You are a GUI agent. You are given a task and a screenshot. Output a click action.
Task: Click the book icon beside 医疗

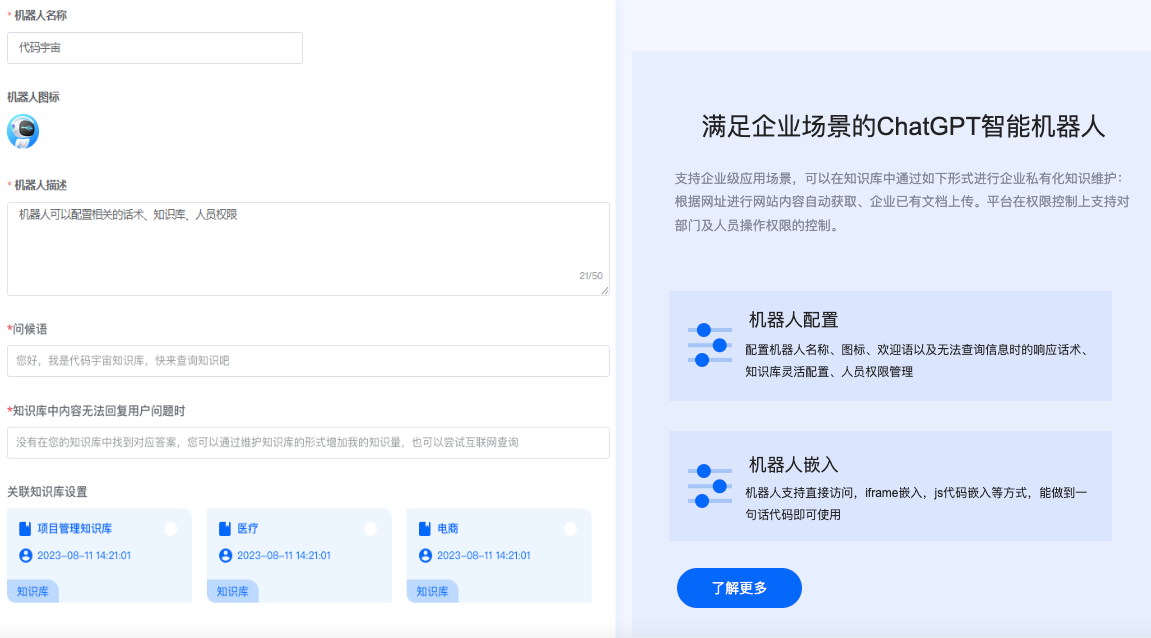(x=225, y=529)
